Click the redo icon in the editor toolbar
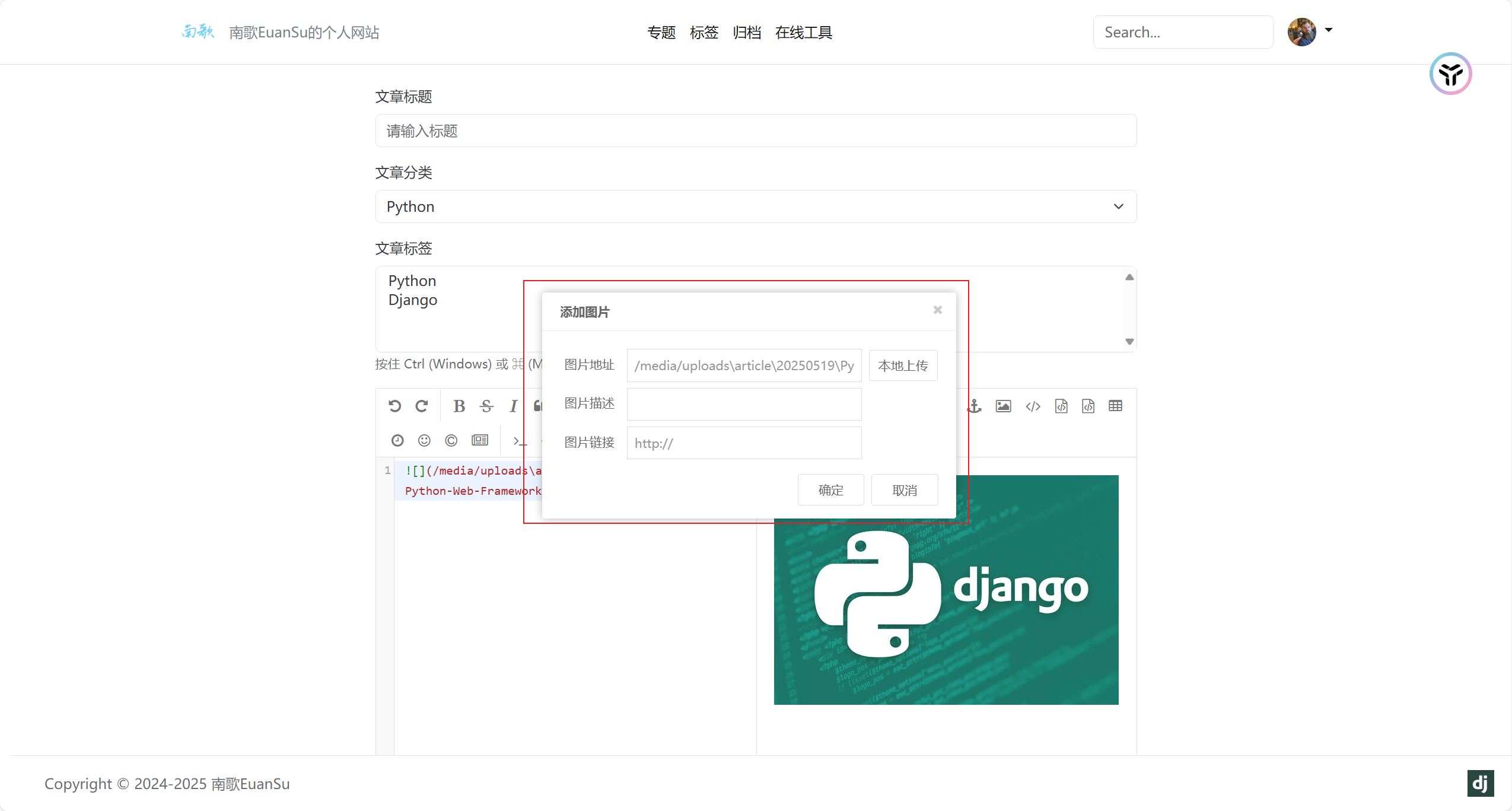This screenshot has height=811, width=1512. [422, 406]
